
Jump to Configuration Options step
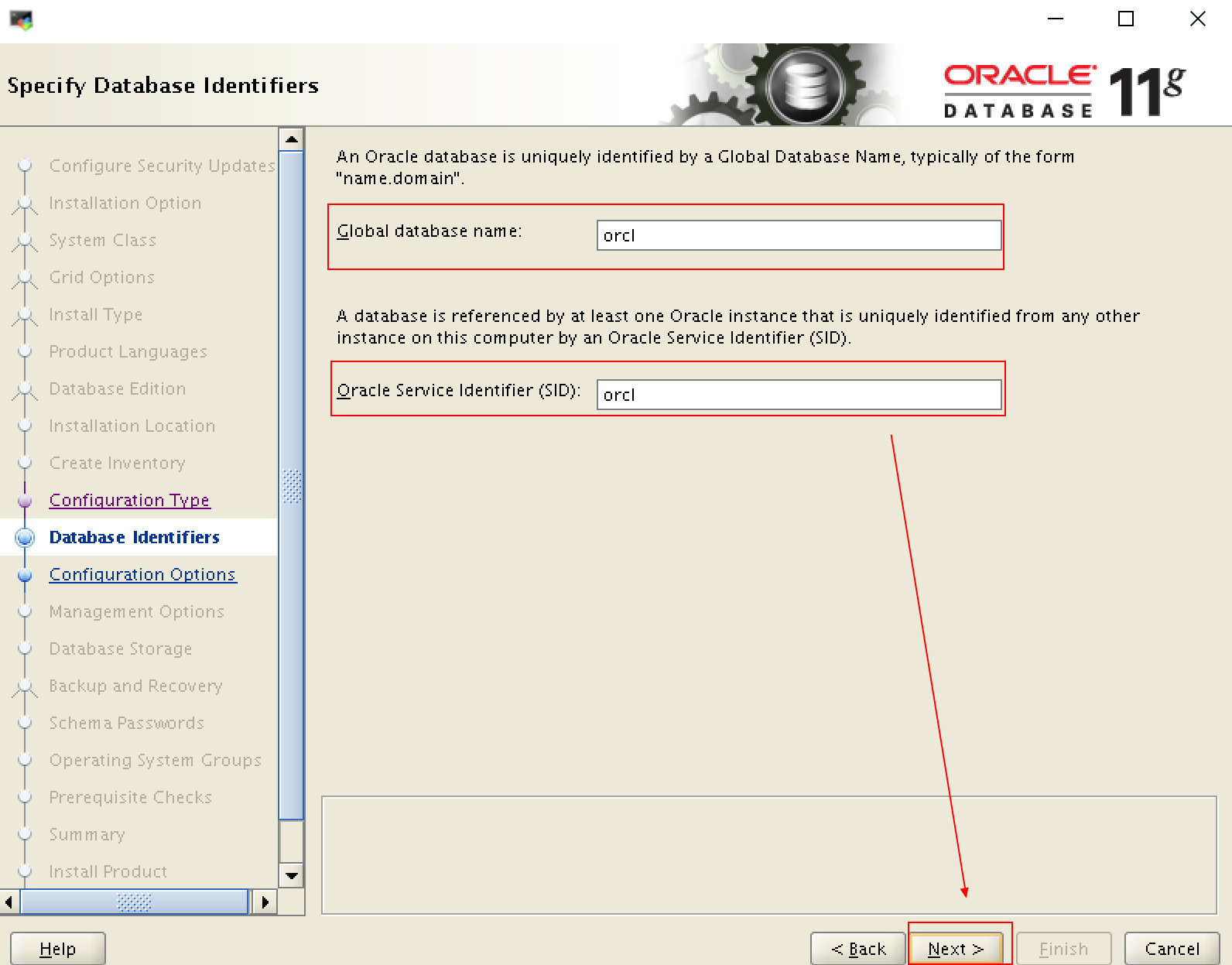[x=142, y=574]
